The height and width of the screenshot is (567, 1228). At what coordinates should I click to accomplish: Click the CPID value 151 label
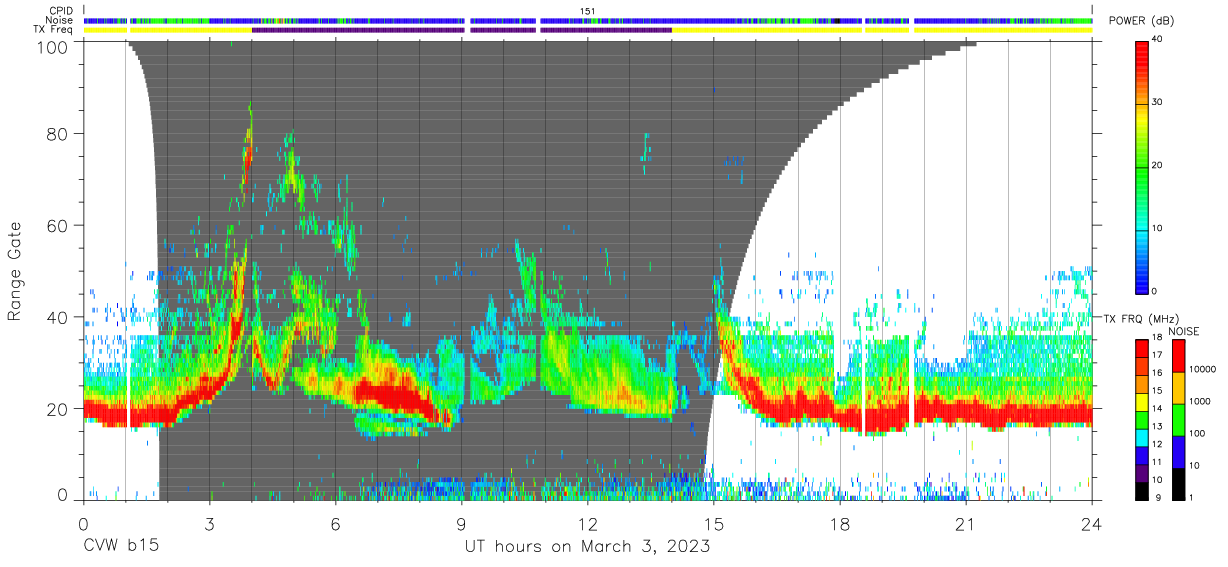(587, 11)
